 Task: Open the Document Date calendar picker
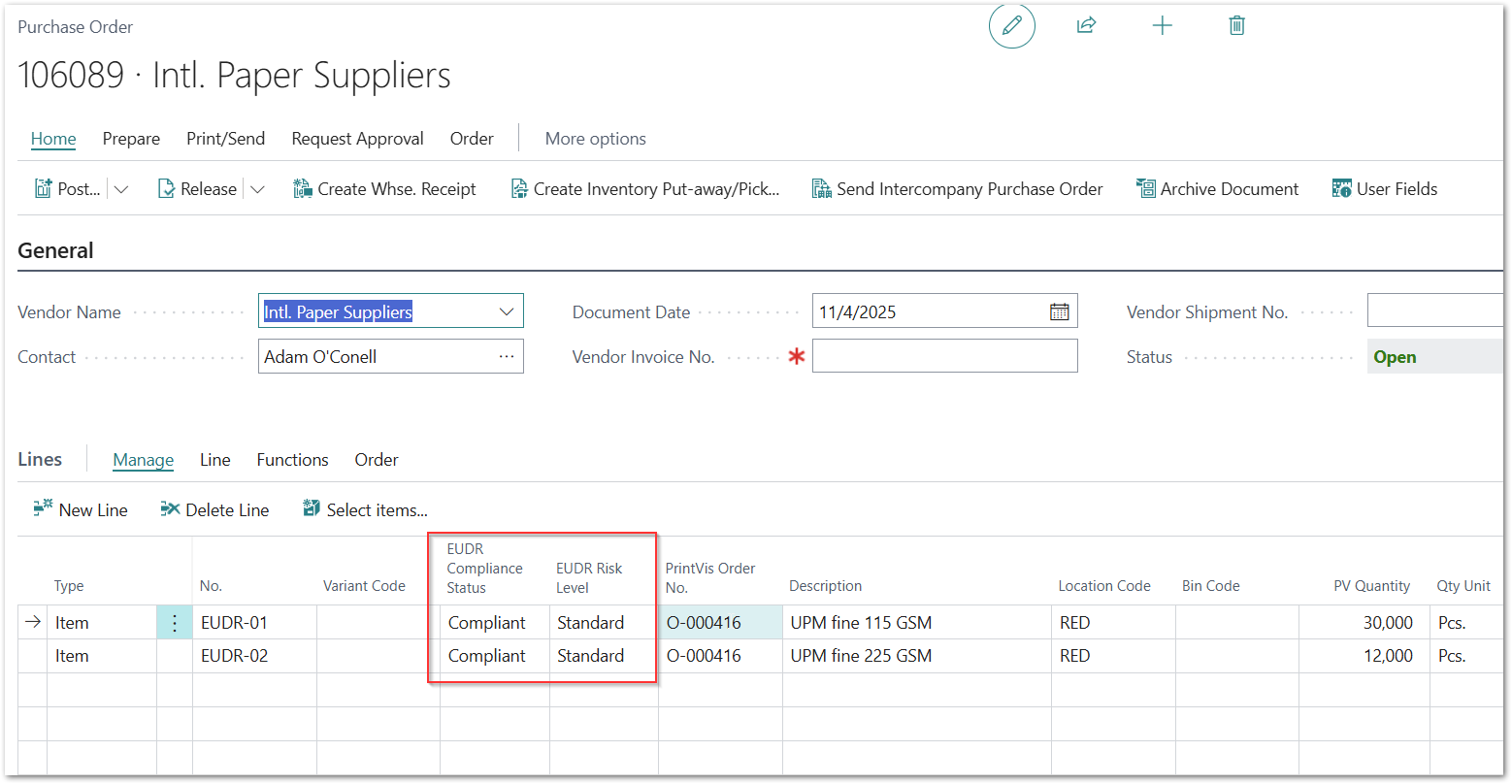click(1059, 312)
